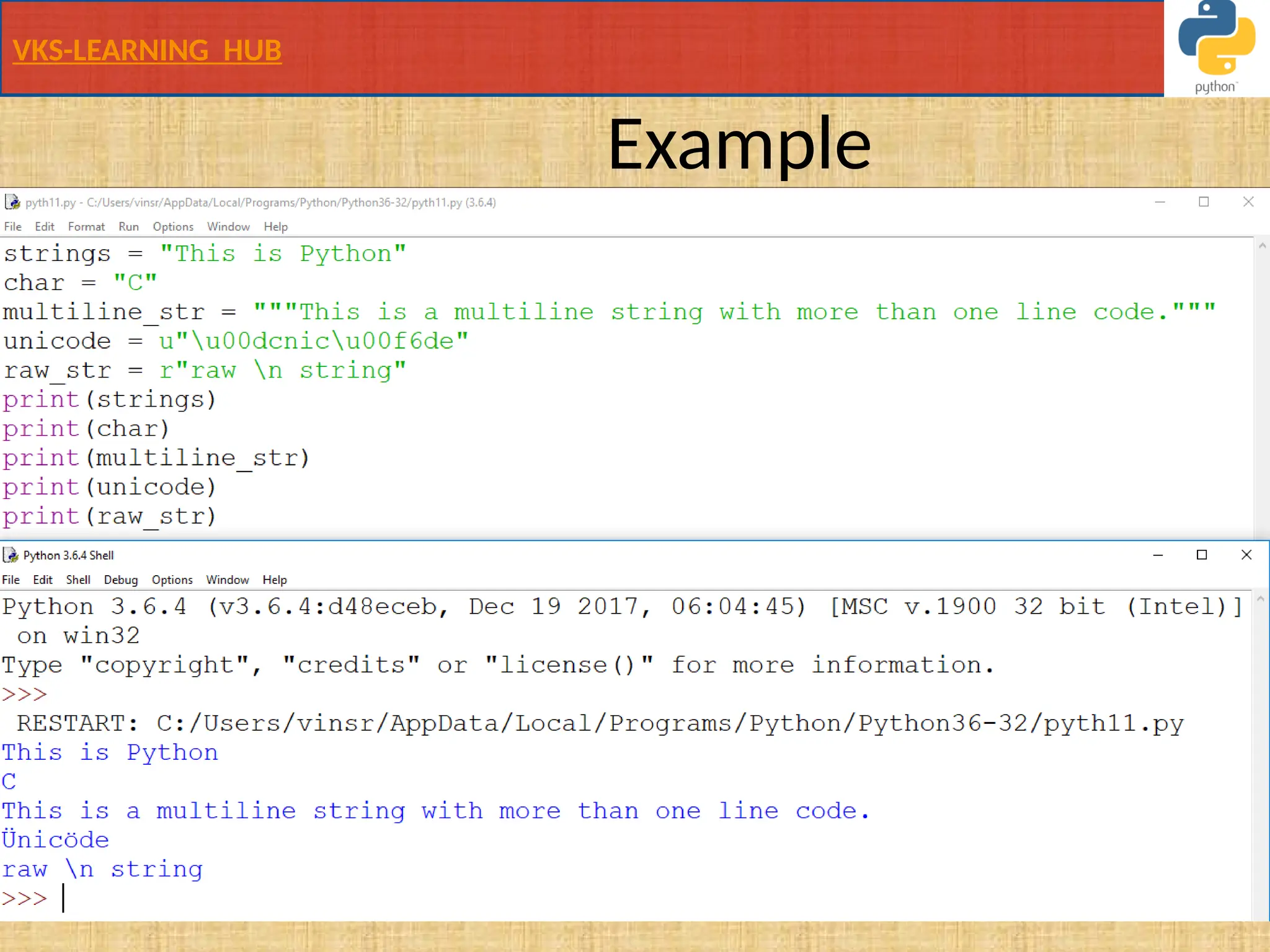Open Edit menu in Python Shell
The width and height of the screenshot is (1270, 952).
pos(43,580)
